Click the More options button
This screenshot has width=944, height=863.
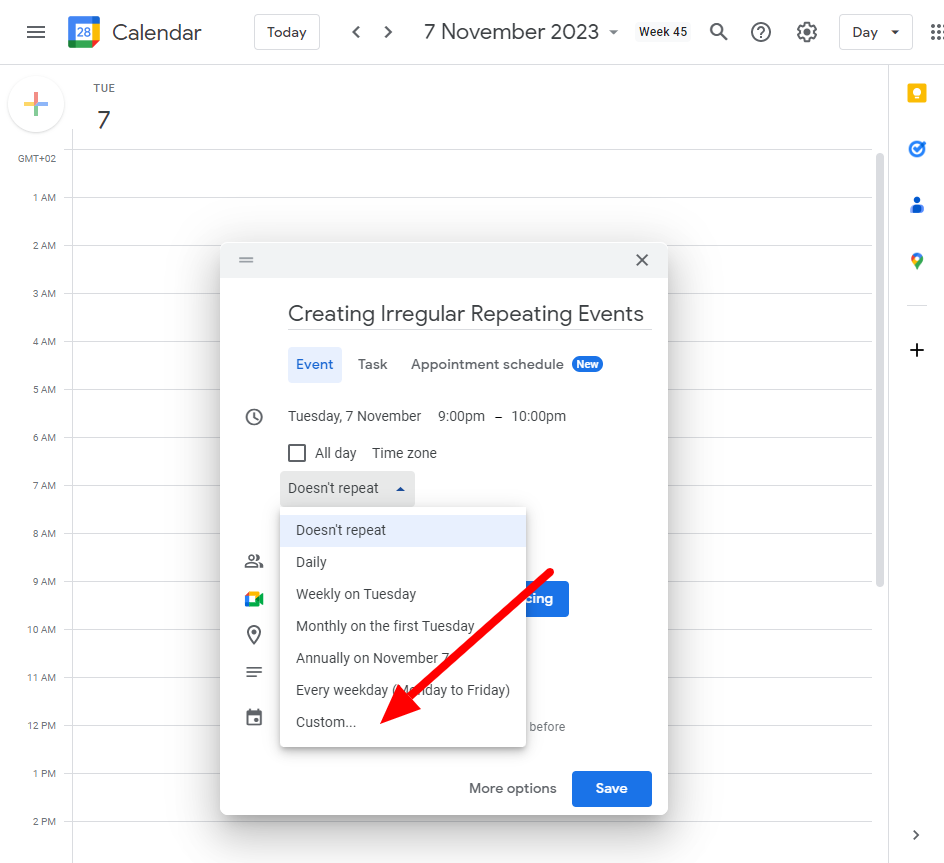coord(512,788)
